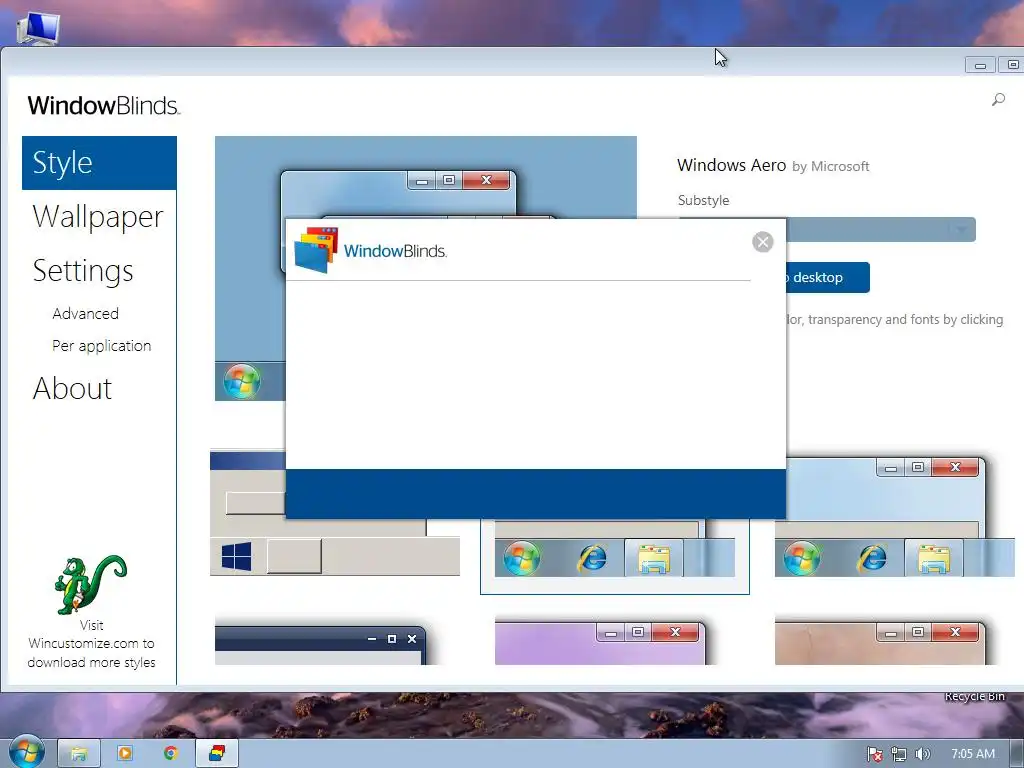
Task: Switch to the Wallpaper section
Action: 98,216
